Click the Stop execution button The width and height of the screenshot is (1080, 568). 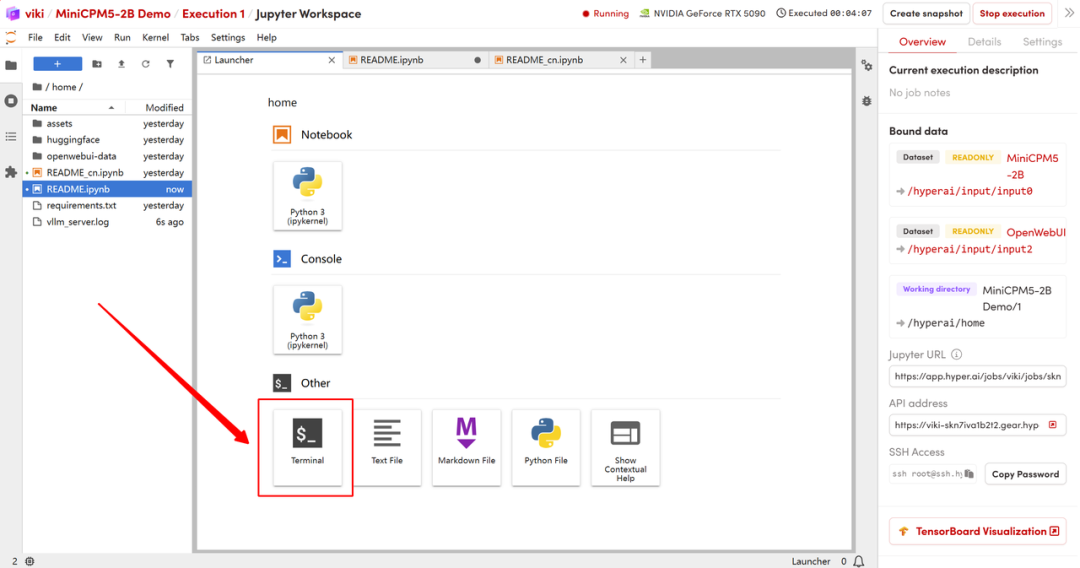click(x=1012, y=13)
